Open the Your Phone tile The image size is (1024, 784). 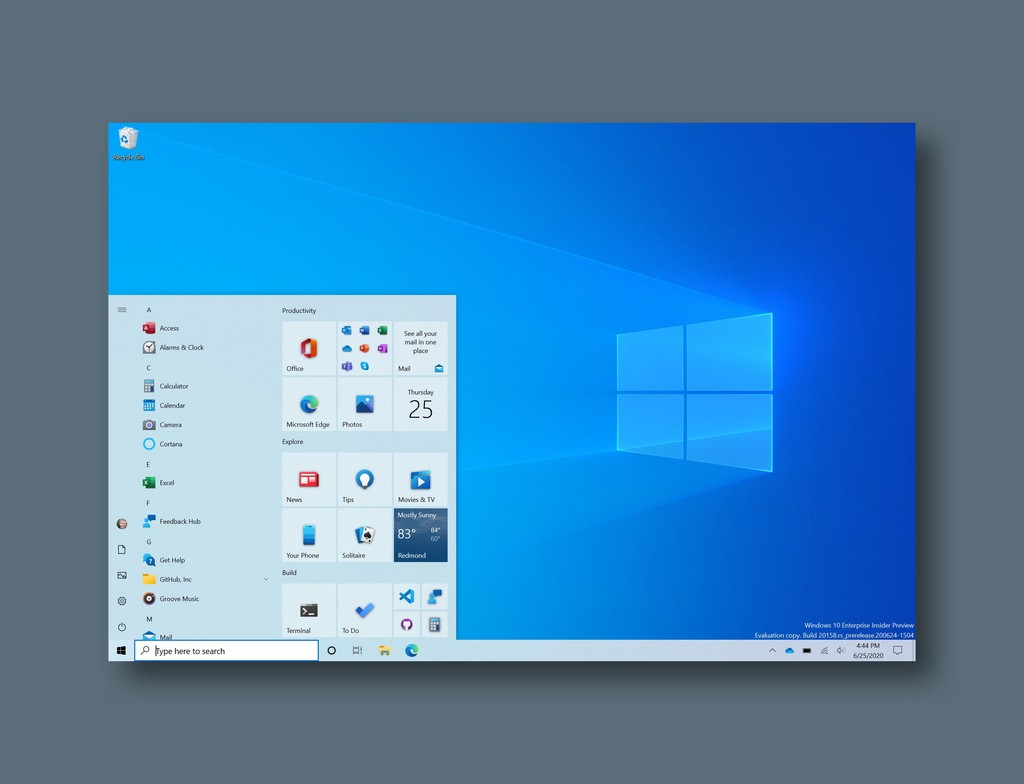coord(307,535)
